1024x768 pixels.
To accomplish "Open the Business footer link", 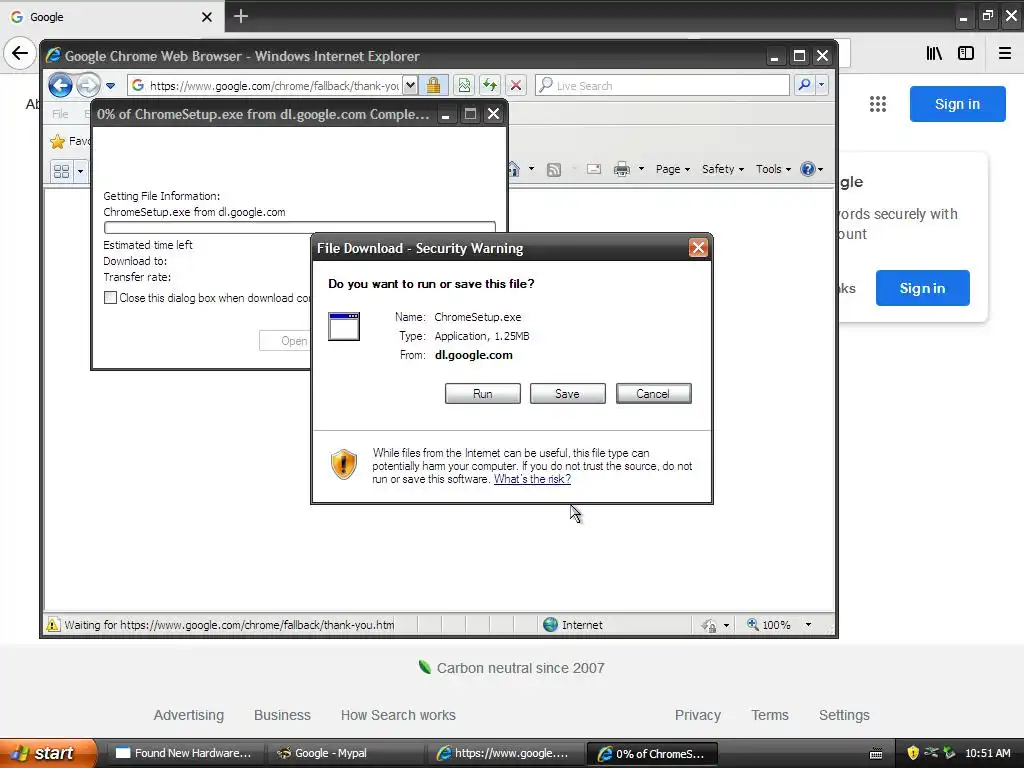I will [282, 715].
